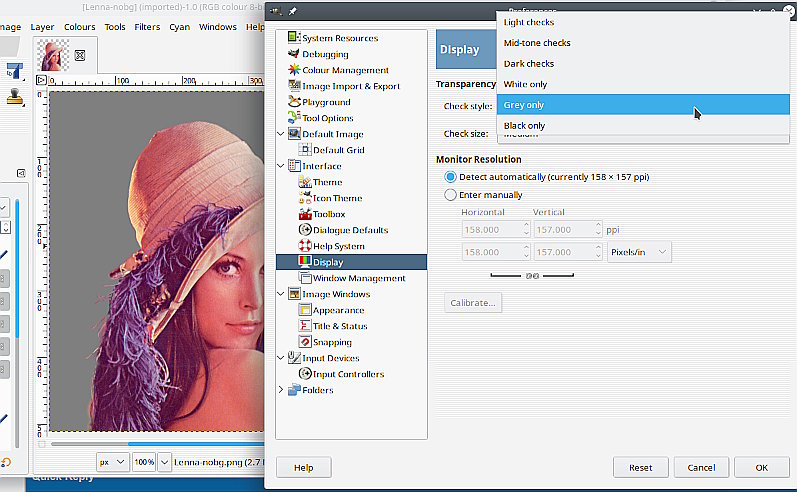The width and height of the screenshot is (797, 492).
Task: Open Title & Status page icon
Action: [304, 326]
